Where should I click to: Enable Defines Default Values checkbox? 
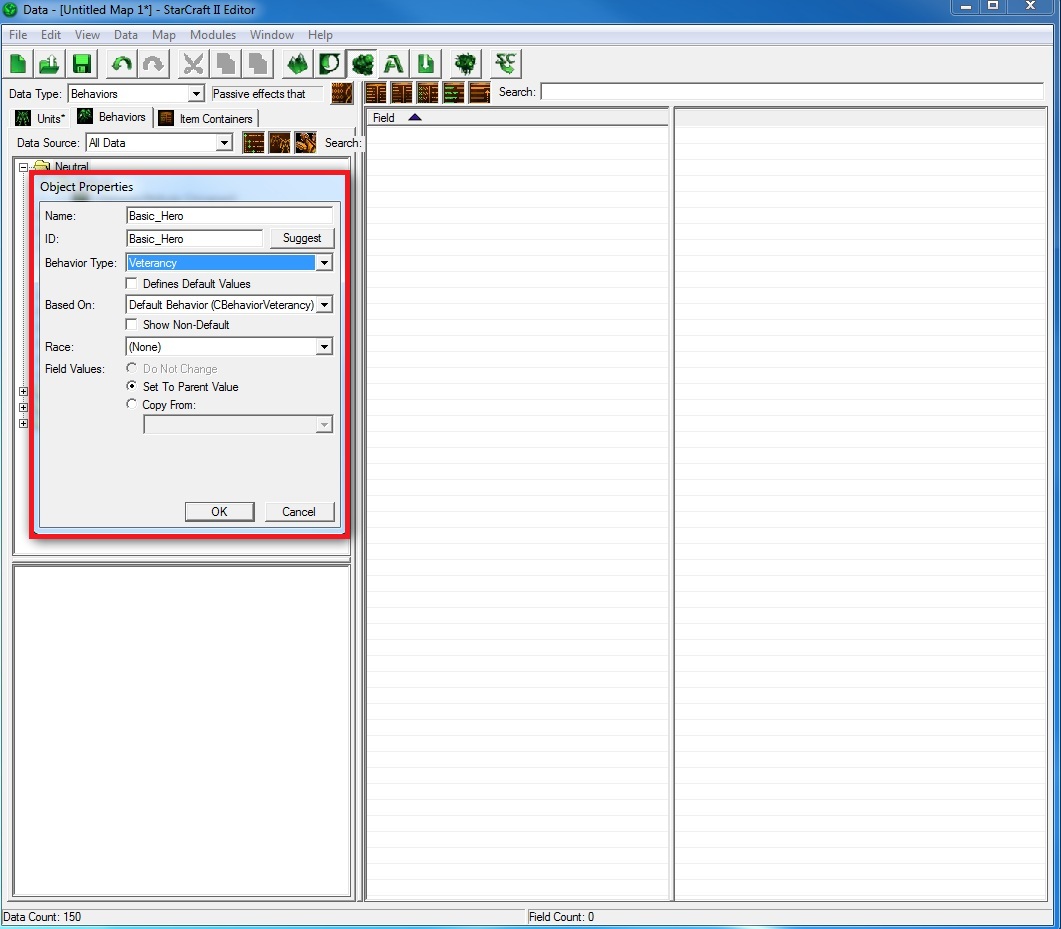[132, 284]
